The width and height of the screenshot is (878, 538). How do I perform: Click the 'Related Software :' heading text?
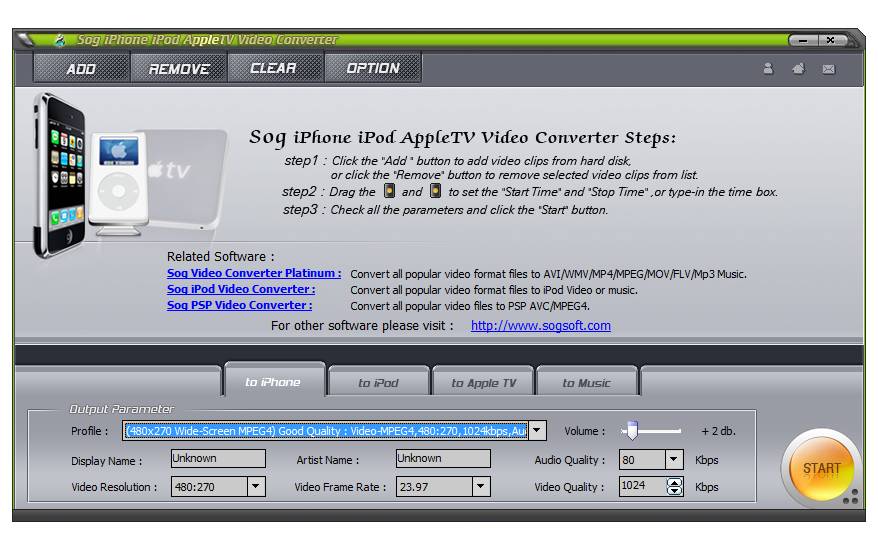tap(221, 256)
